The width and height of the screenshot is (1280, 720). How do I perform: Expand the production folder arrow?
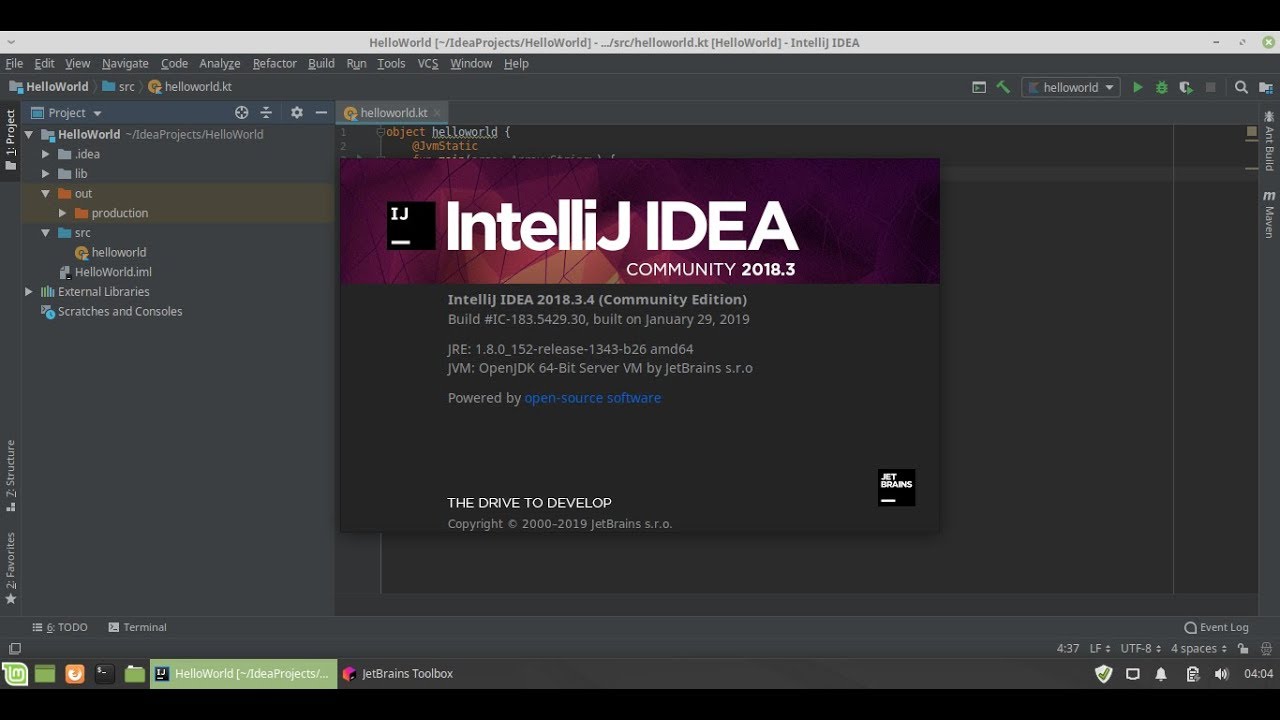pyautogui.click(x=62, y=213)
